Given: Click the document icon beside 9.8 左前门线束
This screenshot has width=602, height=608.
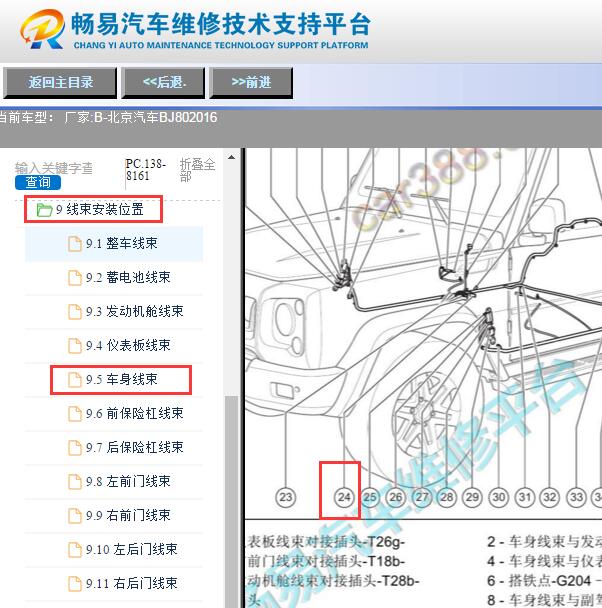Looking at the screenshot, I should tap(74, 482).
